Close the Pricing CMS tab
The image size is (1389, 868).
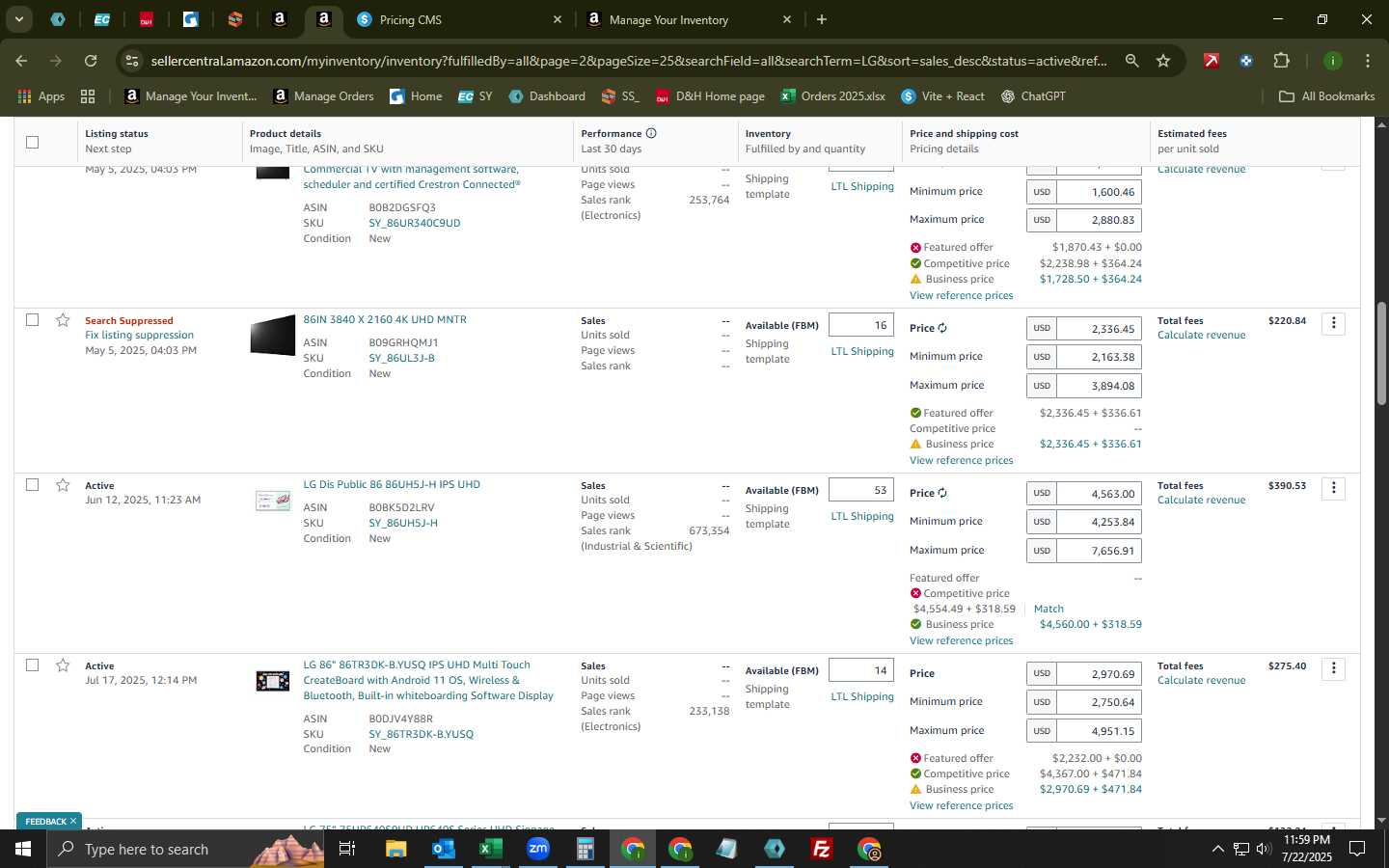(557, 19)
